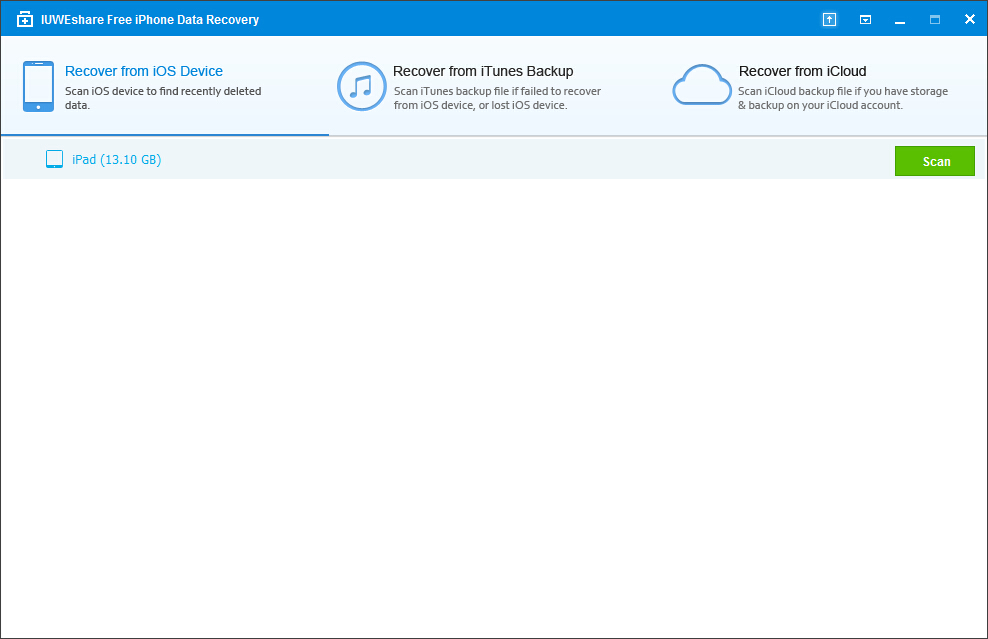988x639 pixels.
Task: Click the iOS device scan description text
Action: pos(163,98)
